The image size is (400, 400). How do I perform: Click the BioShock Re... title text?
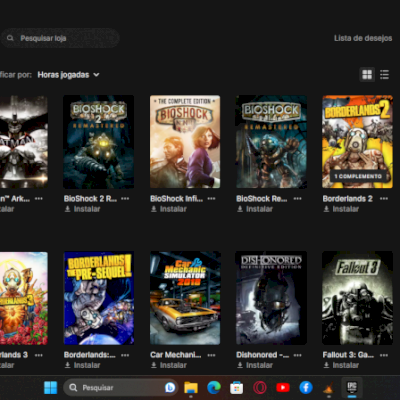pyautogui.click(x=262, y=199)
